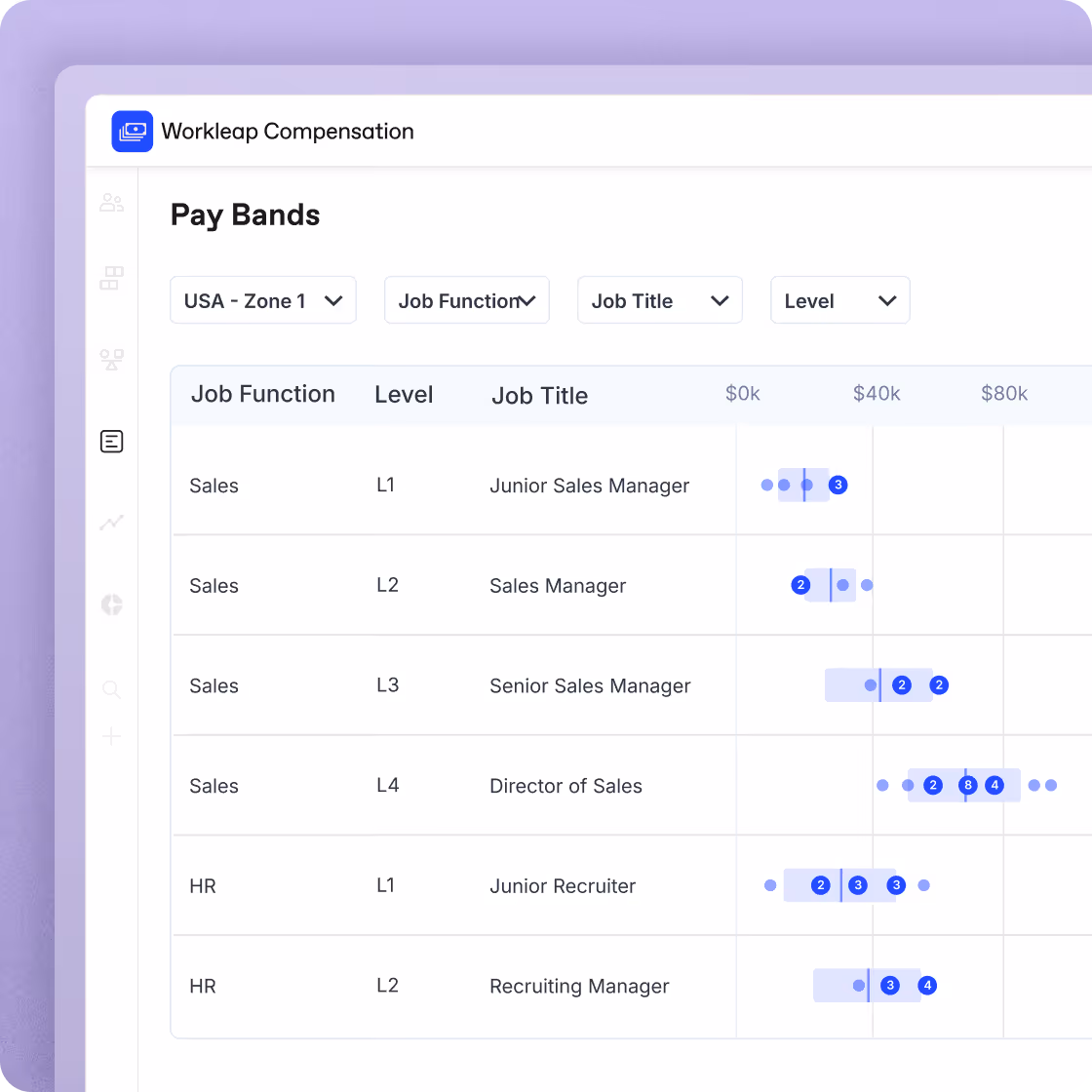
Task: Click the Level column header
Action: 404,394
